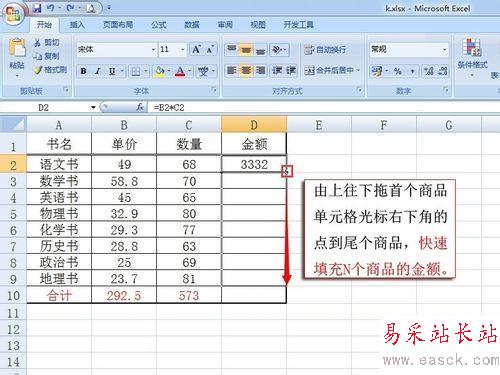
Task: Open font name dropdown 宋体
Action: point(153,50)
